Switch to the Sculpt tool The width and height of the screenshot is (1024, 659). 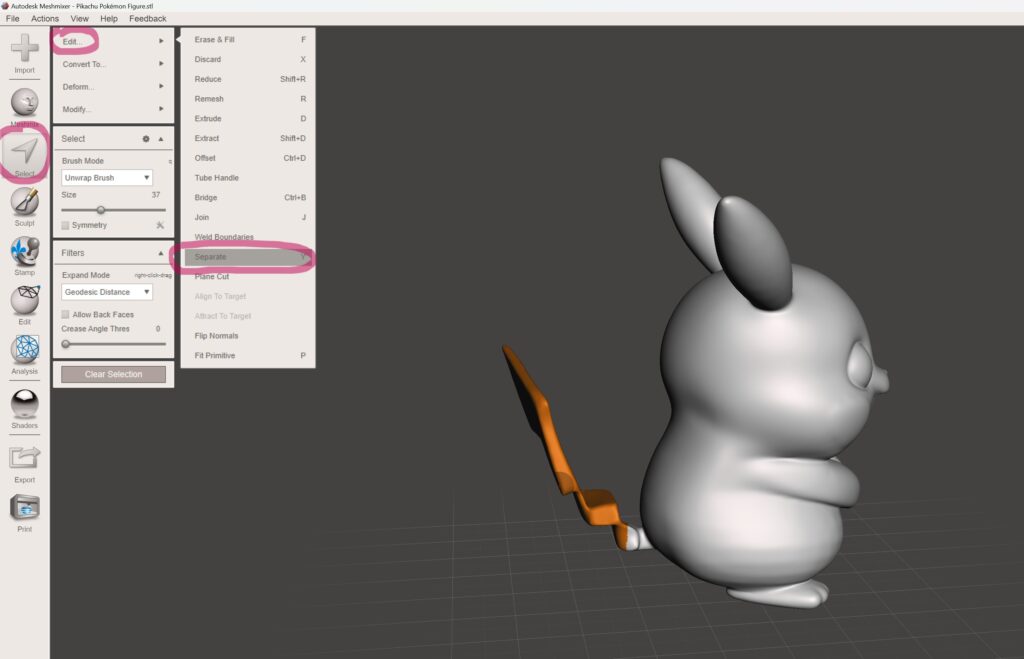tap(25, 203)
